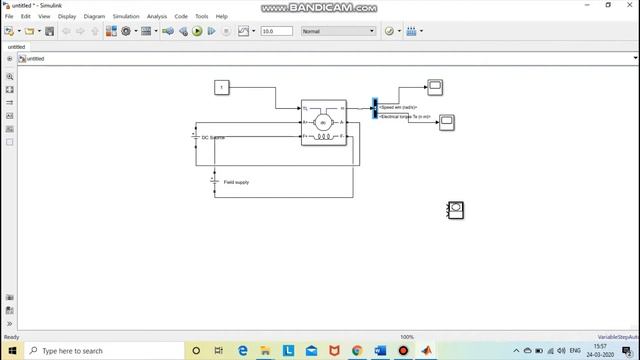Click the Fit to View palette icon
The width and height of the screenshot is (640, 360).
(10, 90)
